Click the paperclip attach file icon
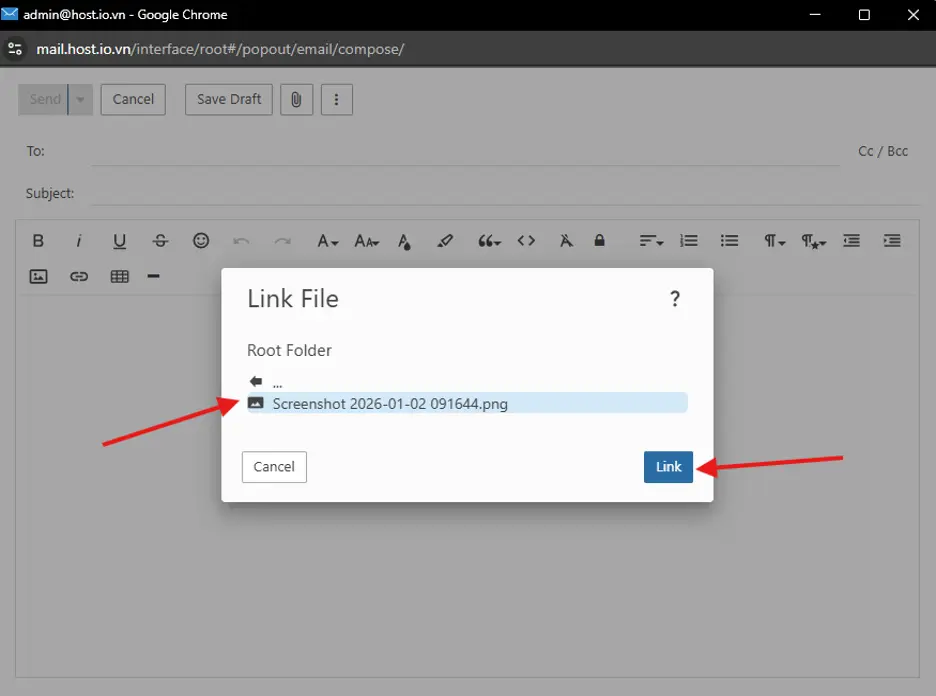 [x=296, y=99]
